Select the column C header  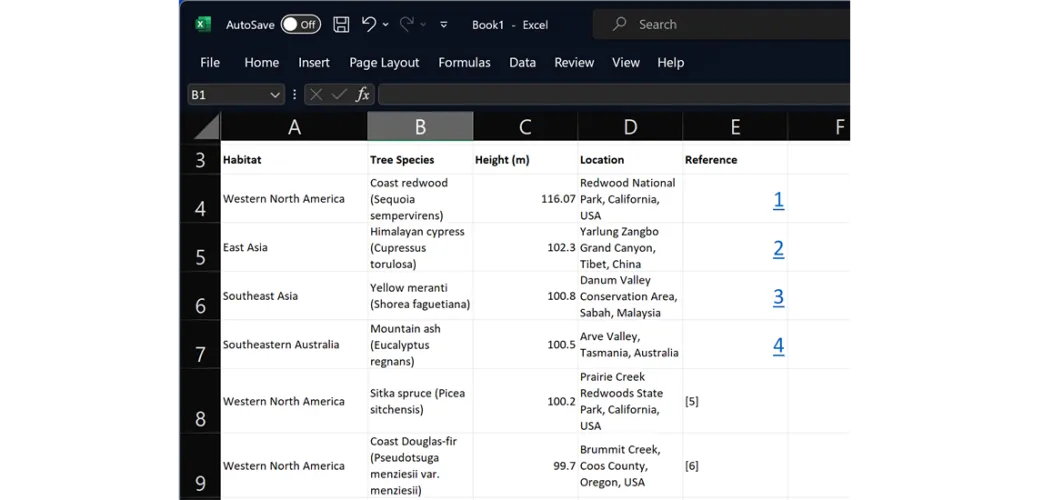point(525,126)
